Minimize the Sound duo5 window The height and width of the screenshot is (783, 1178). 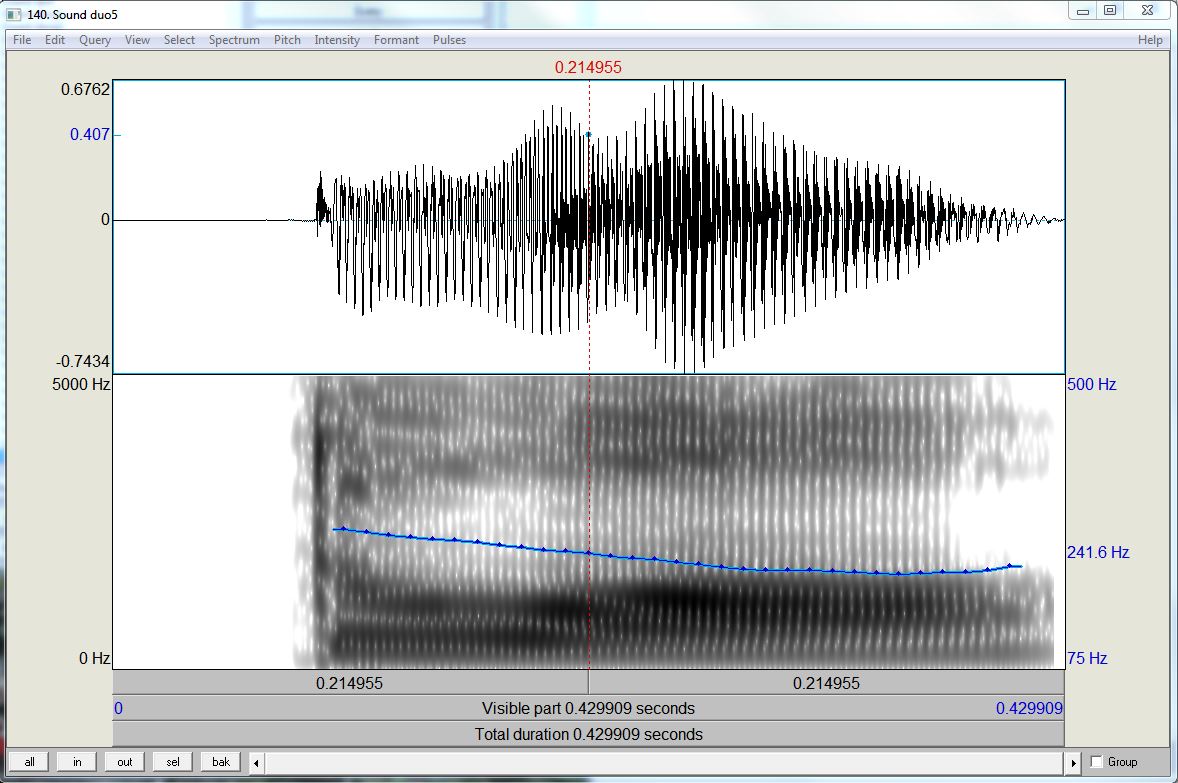1083,11
